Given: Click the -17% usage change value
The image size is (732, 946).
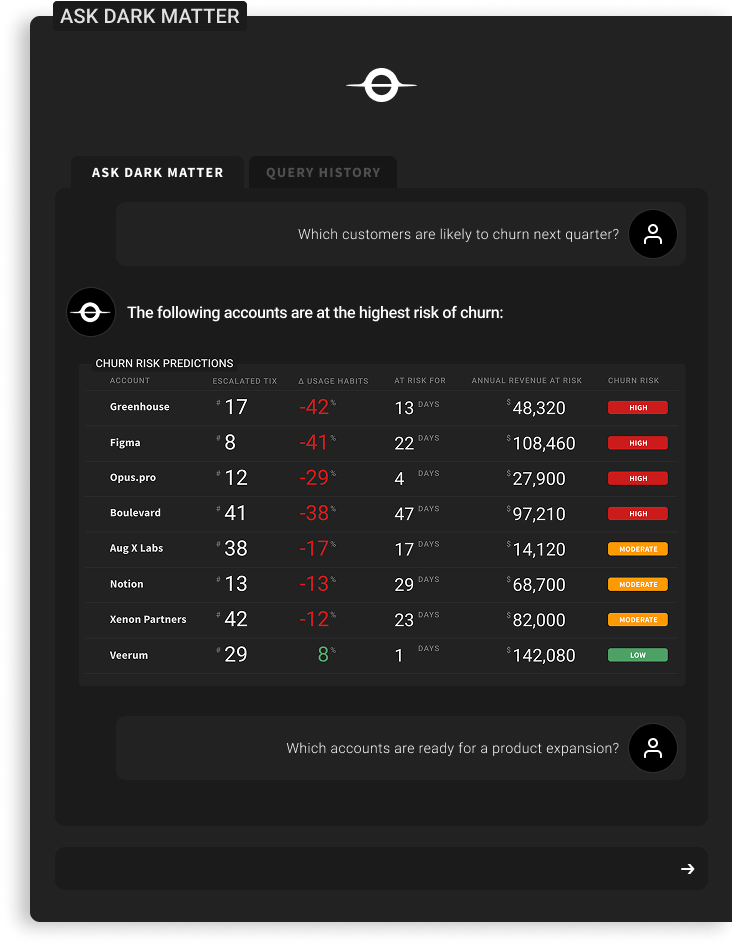Looking at the screenshot, I should pyautogui.click(x=317, y=548).
